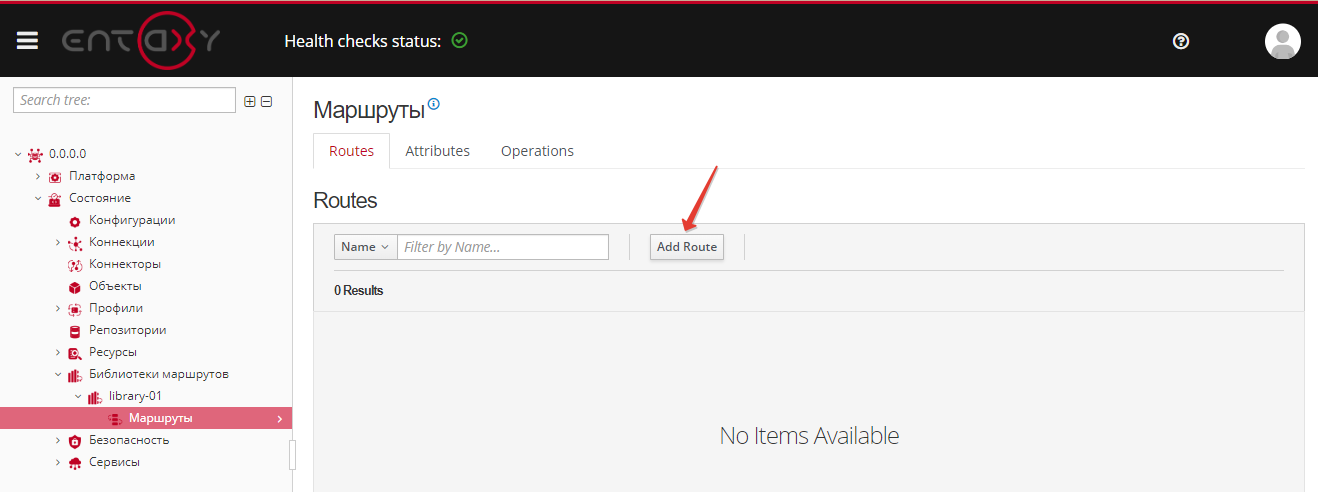Click the green health check status icon
The height and width of the screenshot is (492, 1318).
pos(460,41)
